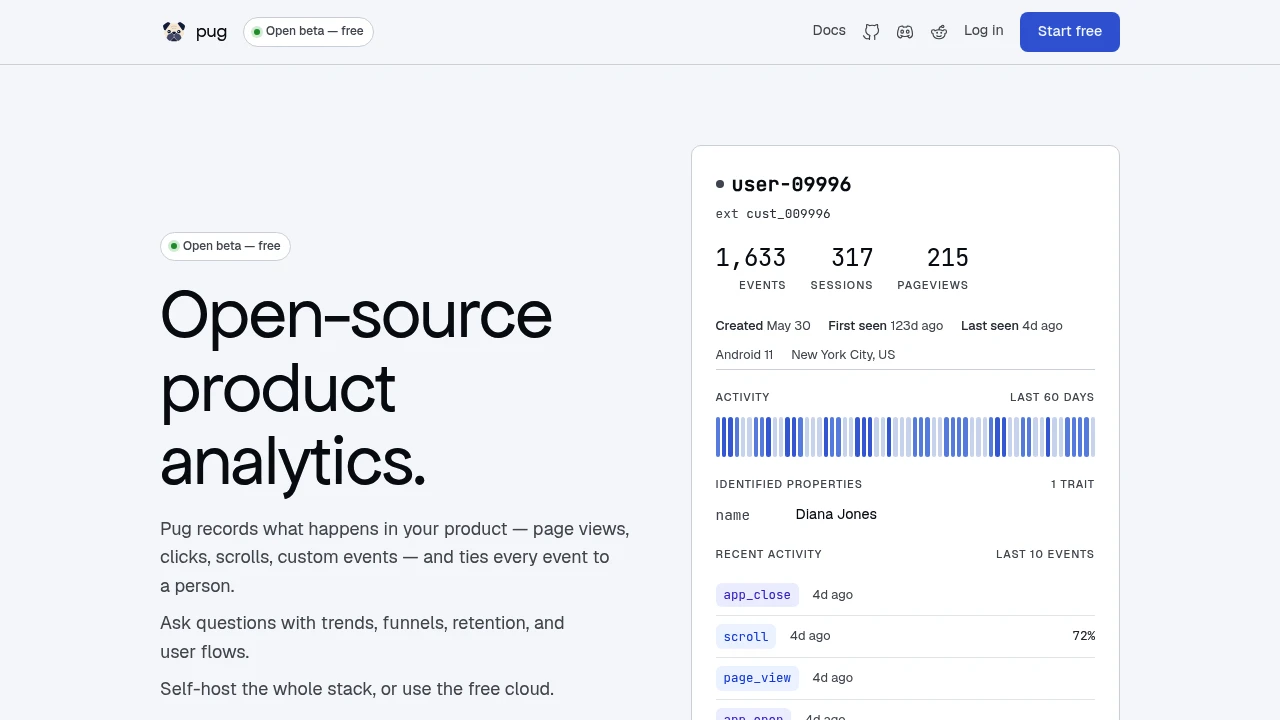Open the GitHub icon link
1280x720 pixels.
coord(871,32)
